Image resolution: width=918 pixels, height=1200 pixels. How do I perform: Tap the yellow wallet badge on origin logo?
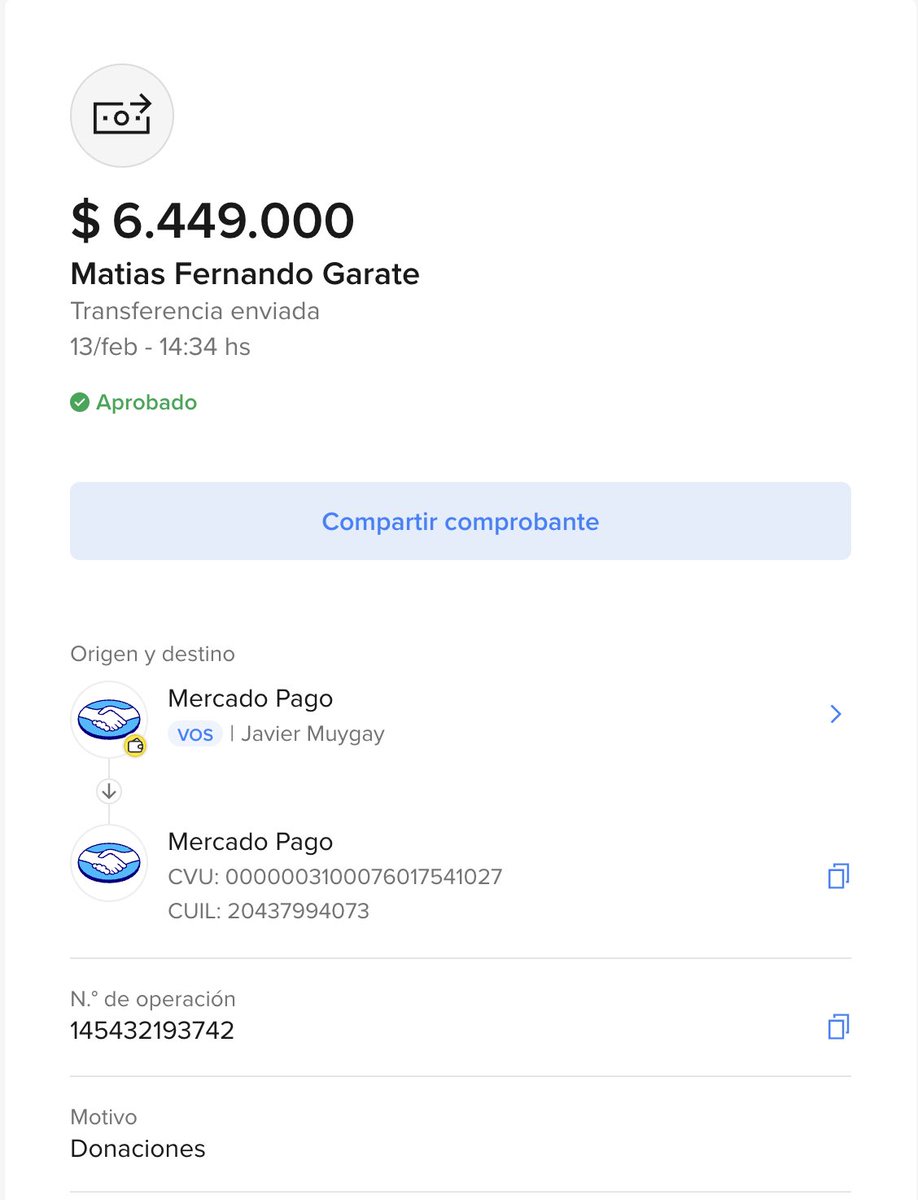pyautogui.click(x=135, y=745)
